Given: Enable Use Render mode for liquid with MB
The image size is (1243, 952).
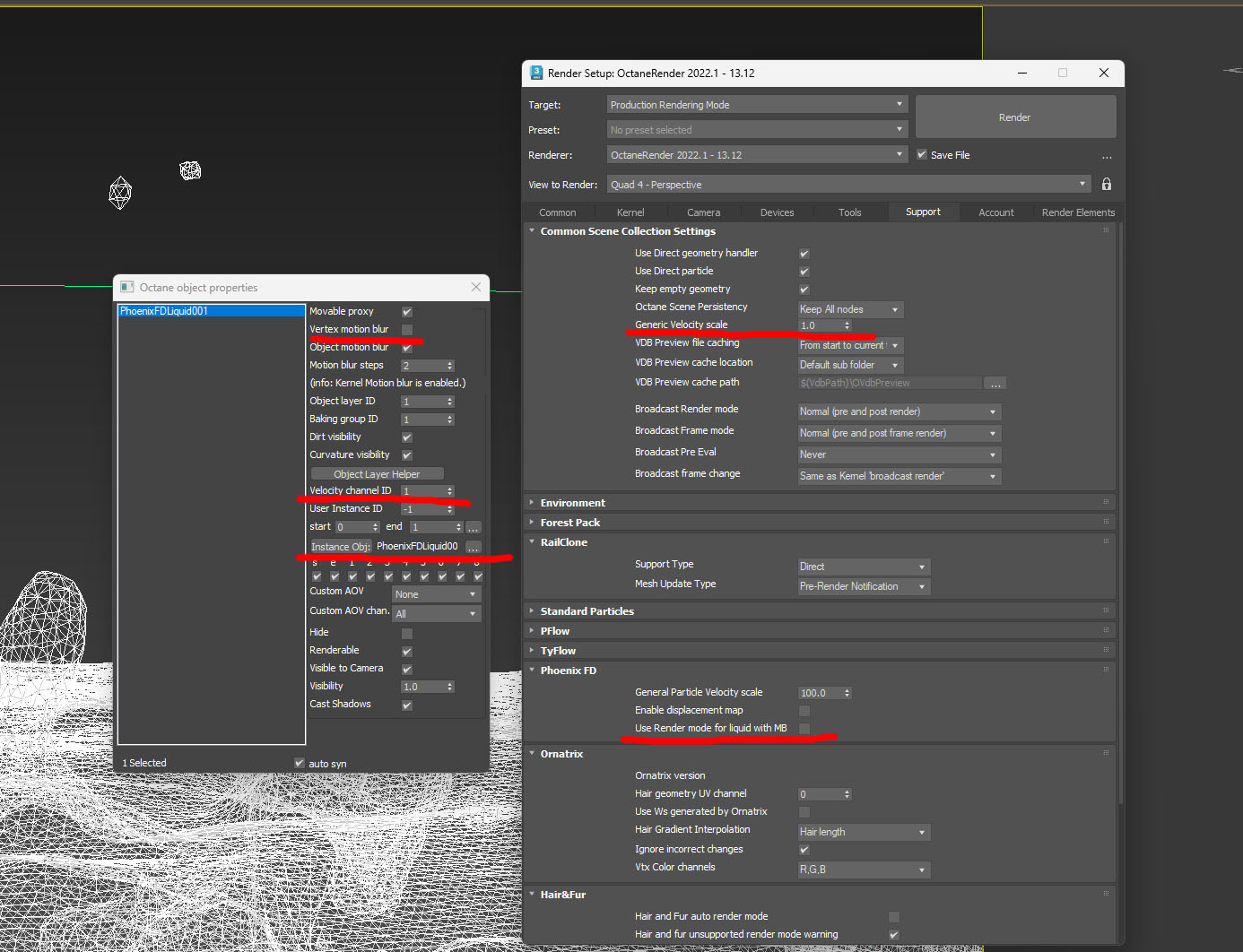Looking at the screenshot, I should click(804, 729).
